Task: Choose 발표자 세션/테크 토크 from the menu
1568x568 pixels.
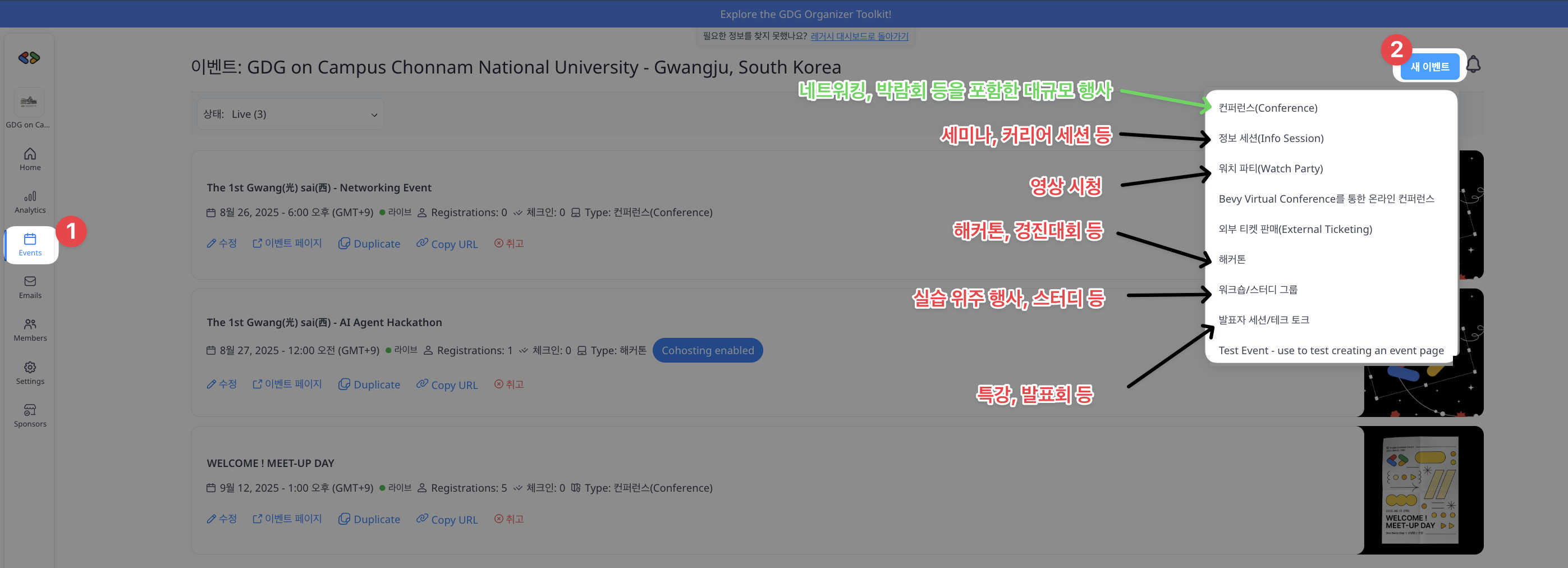Action: 1264,320
